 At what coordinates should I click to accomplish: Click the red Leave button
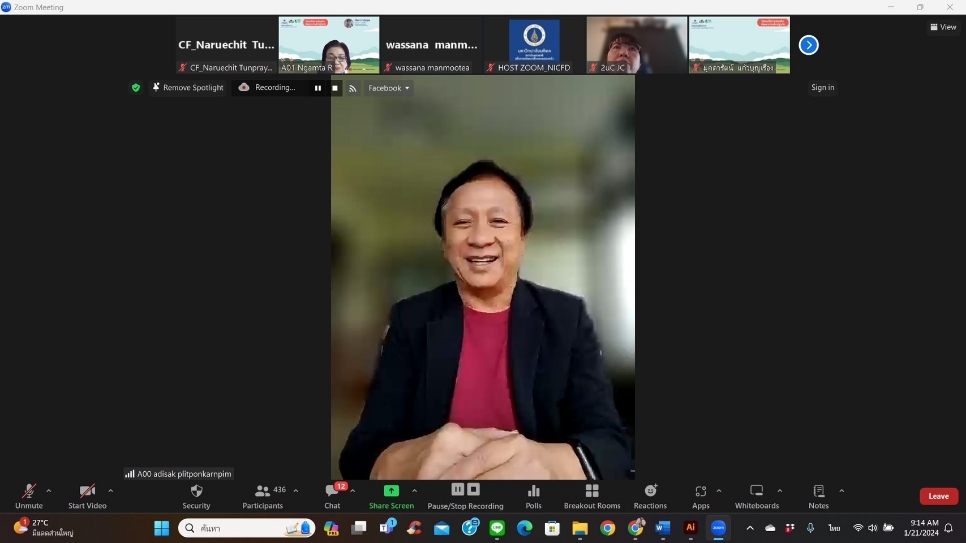pyautogui.click(x=938, y=496)
